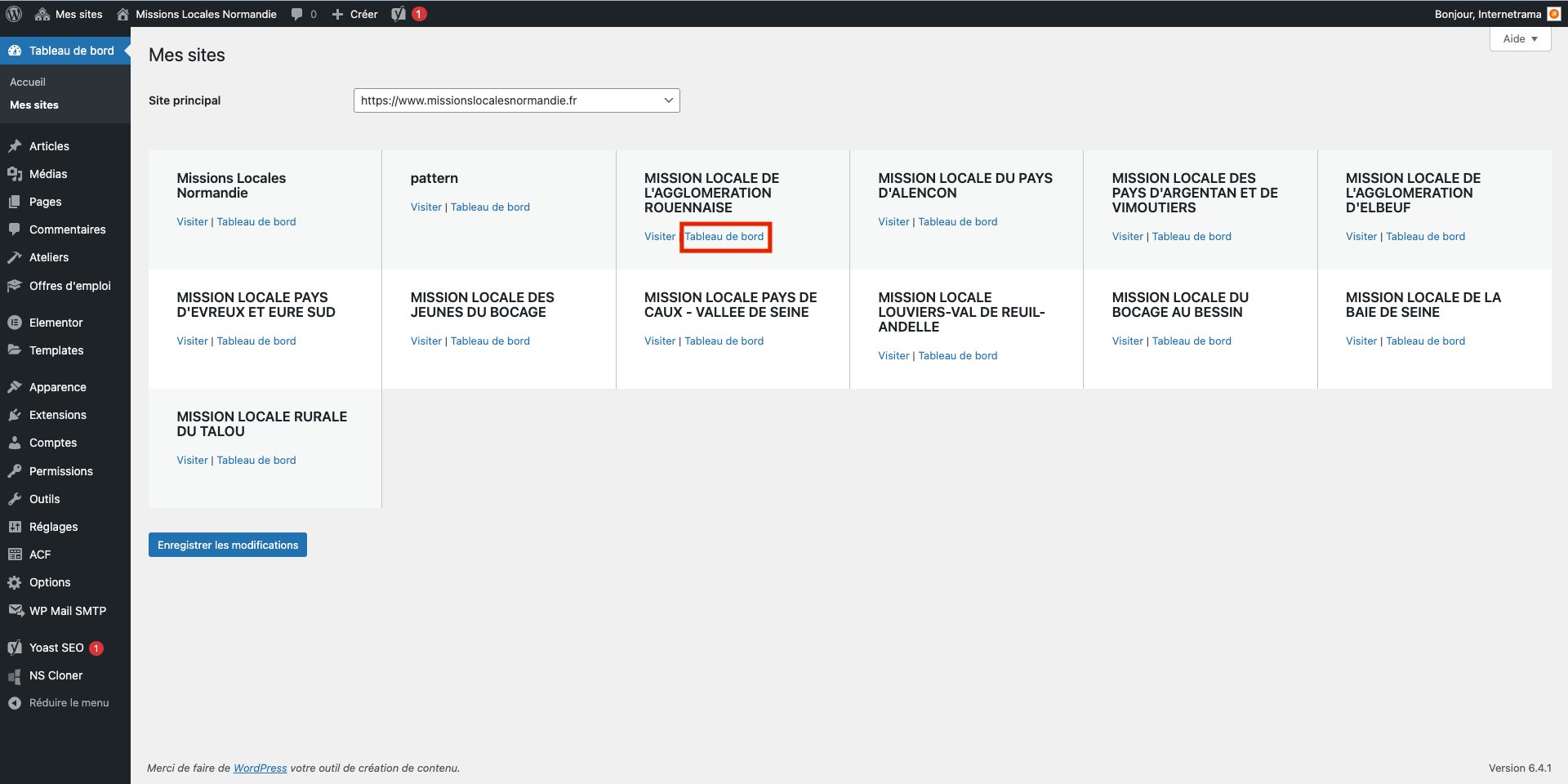The height and width of the screenshot is (784, 1568).
Task: Select Accueil in the dashboard submenu
Action: [28, 82]
